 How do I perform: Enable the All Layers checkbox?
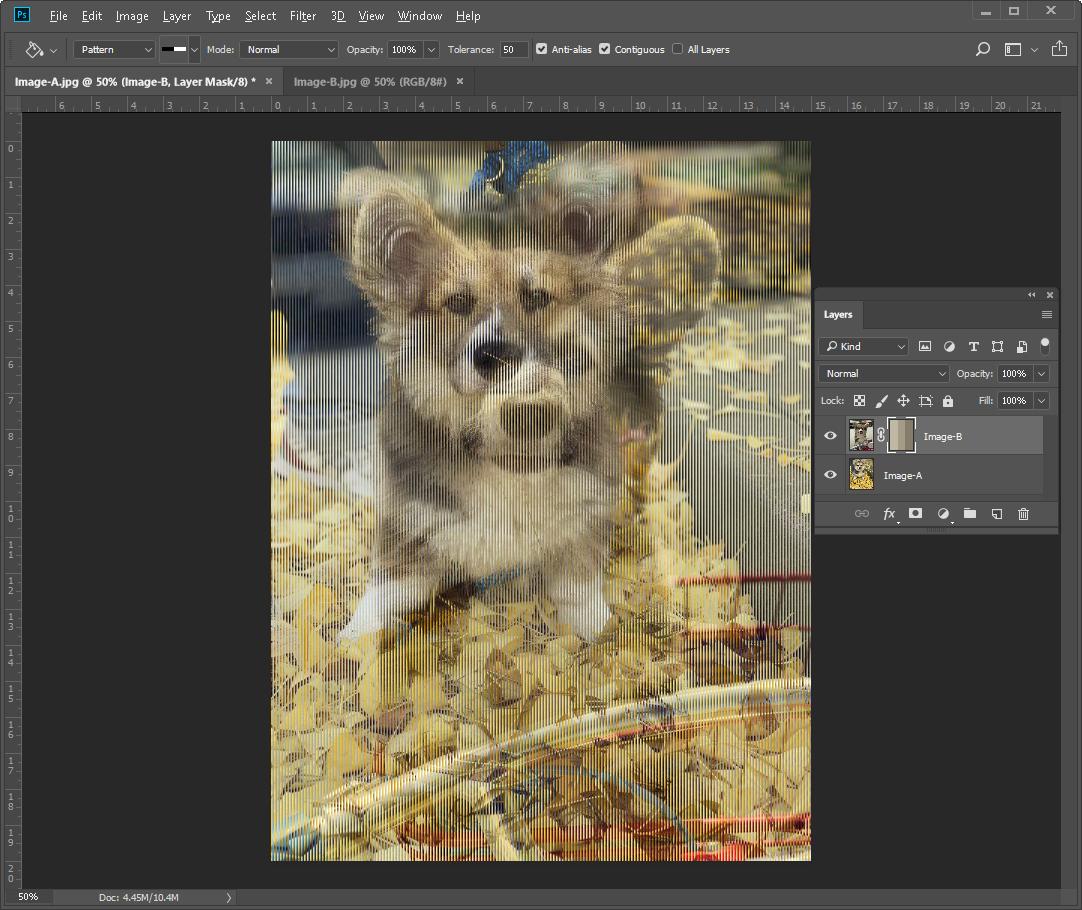(678, 49)
